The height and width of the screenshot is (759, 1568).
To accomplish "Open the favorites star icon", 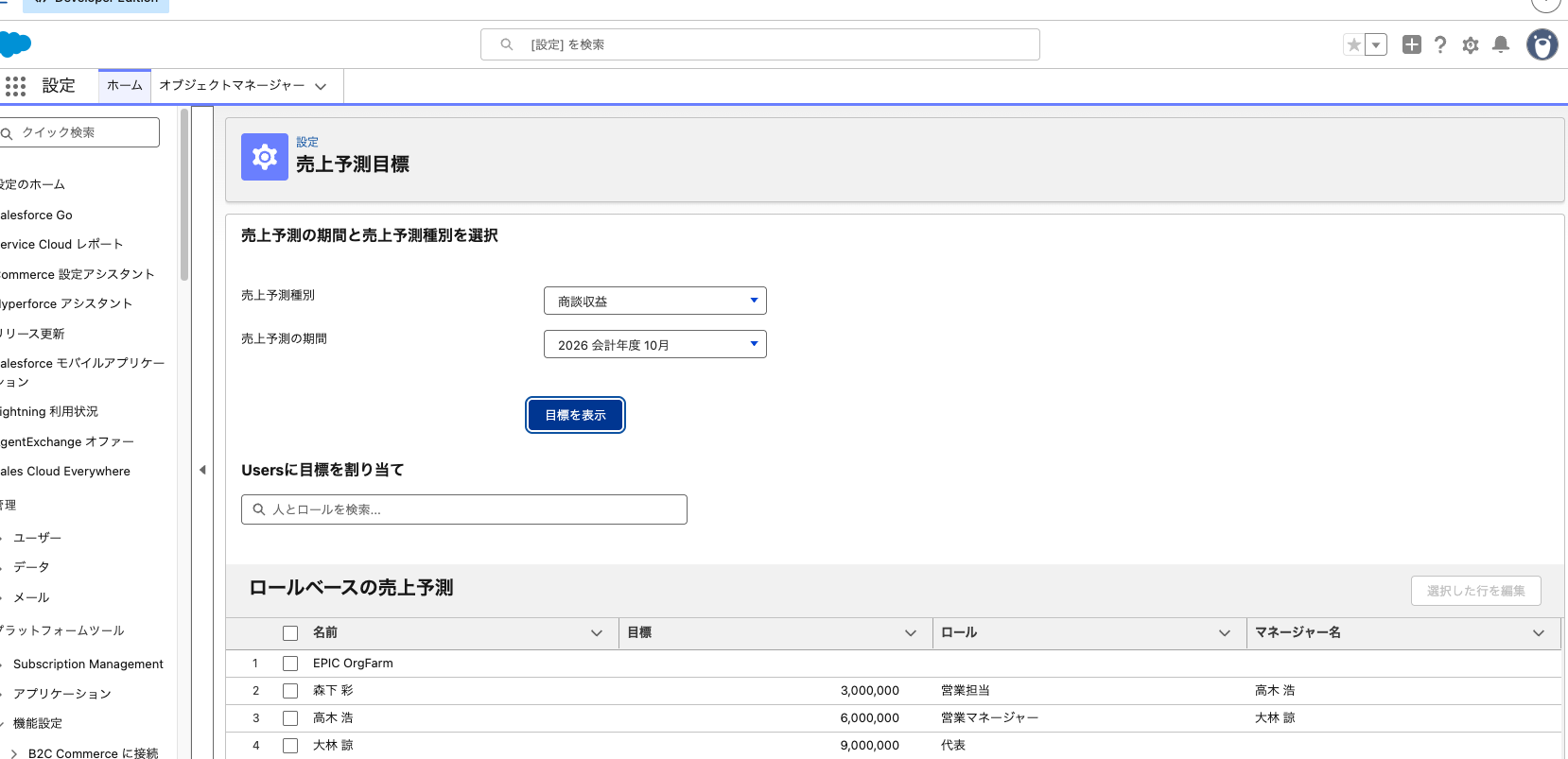I will pos(1354,44).
